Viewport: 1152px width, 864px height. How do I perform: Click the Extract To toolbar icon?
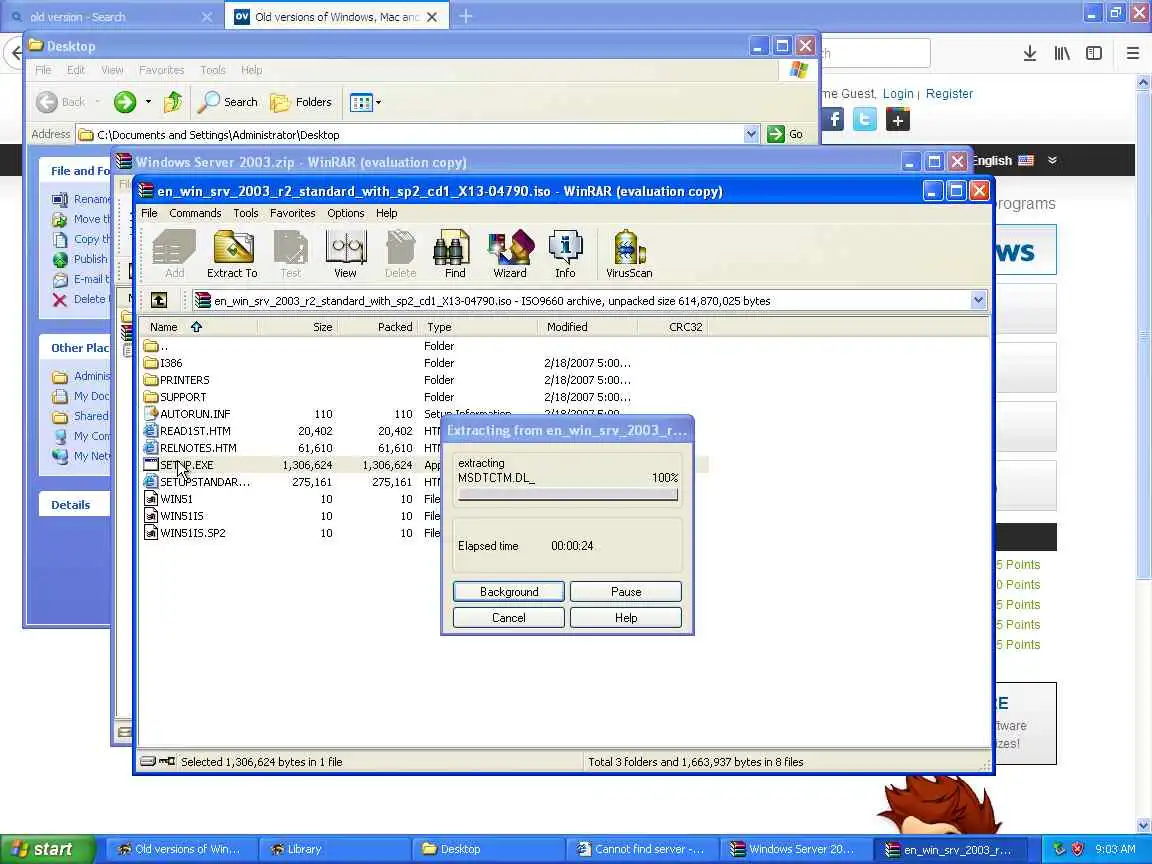click(232, 254)
